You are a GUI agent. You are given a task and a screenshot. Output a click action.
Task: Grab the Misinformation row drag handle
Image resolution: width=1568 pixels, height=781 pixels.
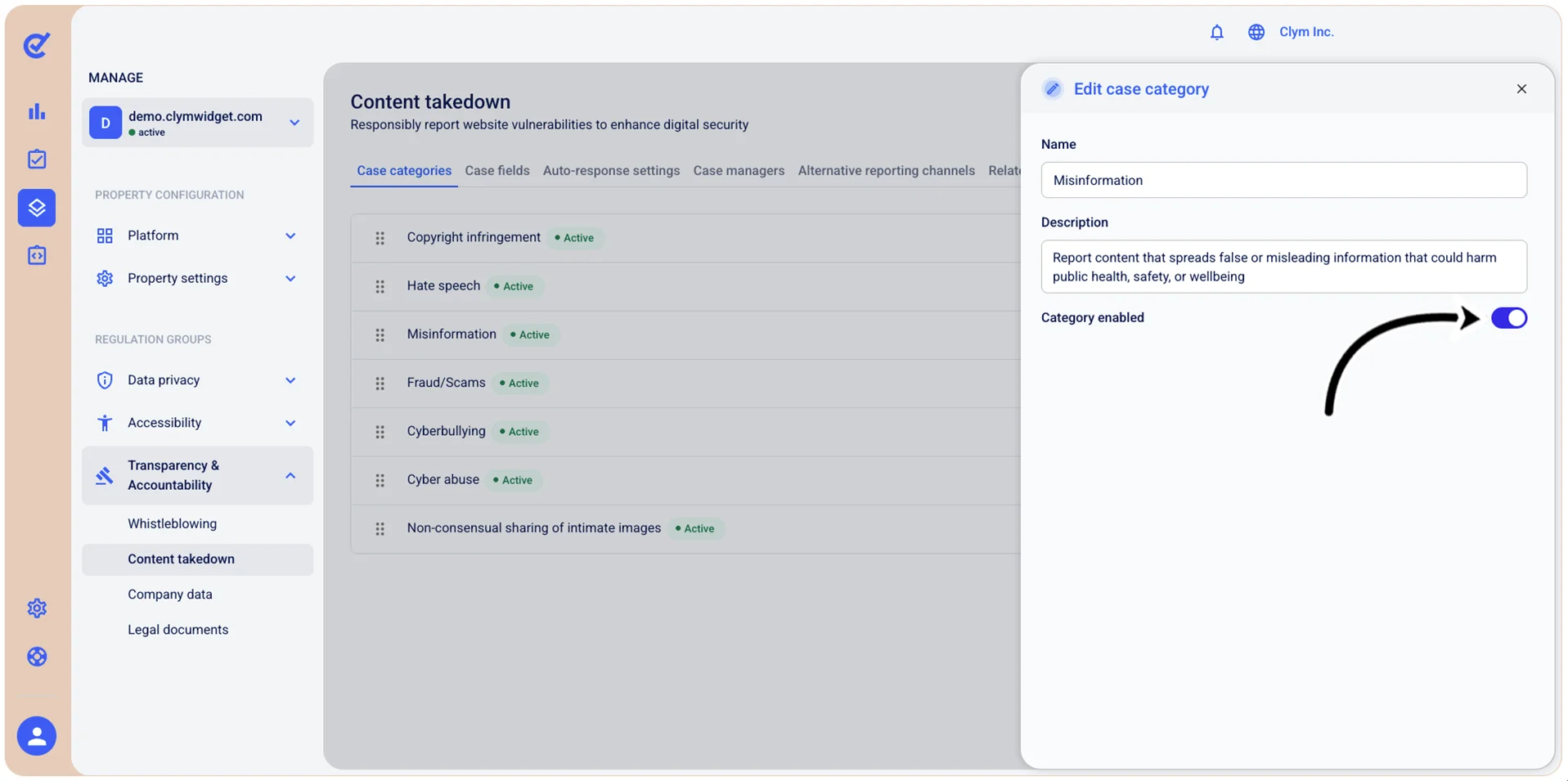(380, 335)
